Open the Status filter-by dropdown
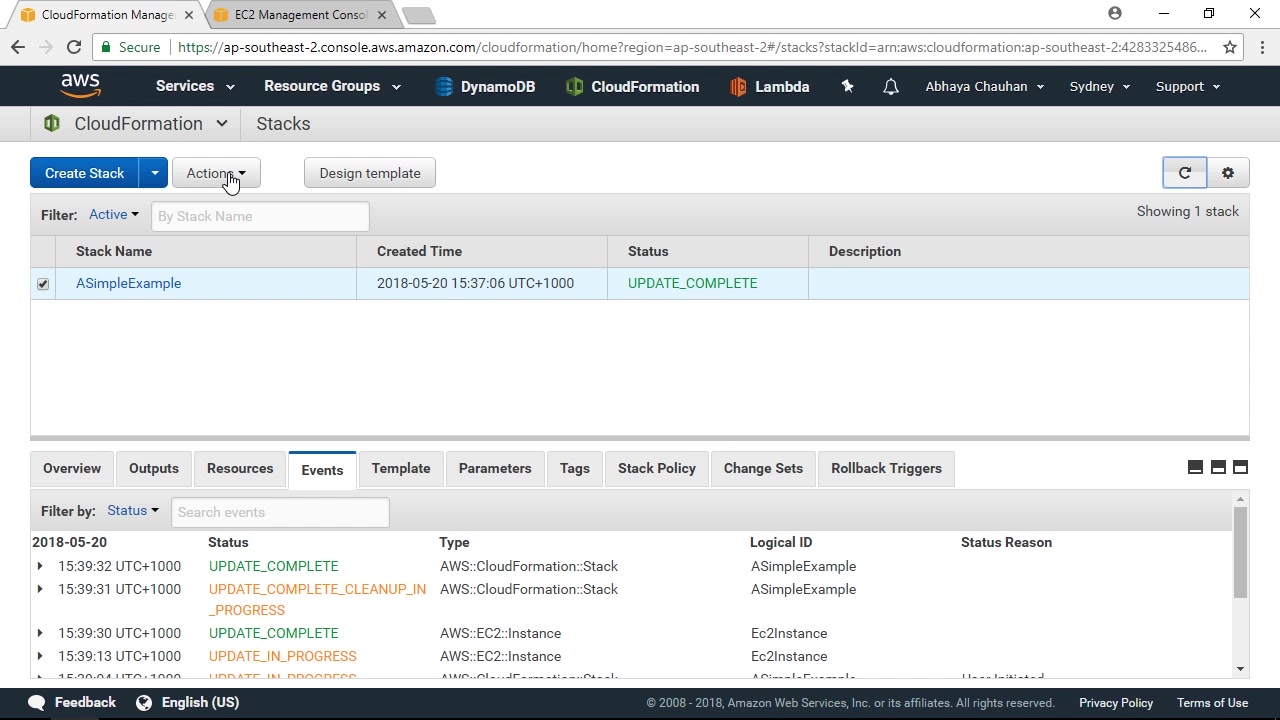This screenshot has height=720, width=1280. (x=133, y=510)
